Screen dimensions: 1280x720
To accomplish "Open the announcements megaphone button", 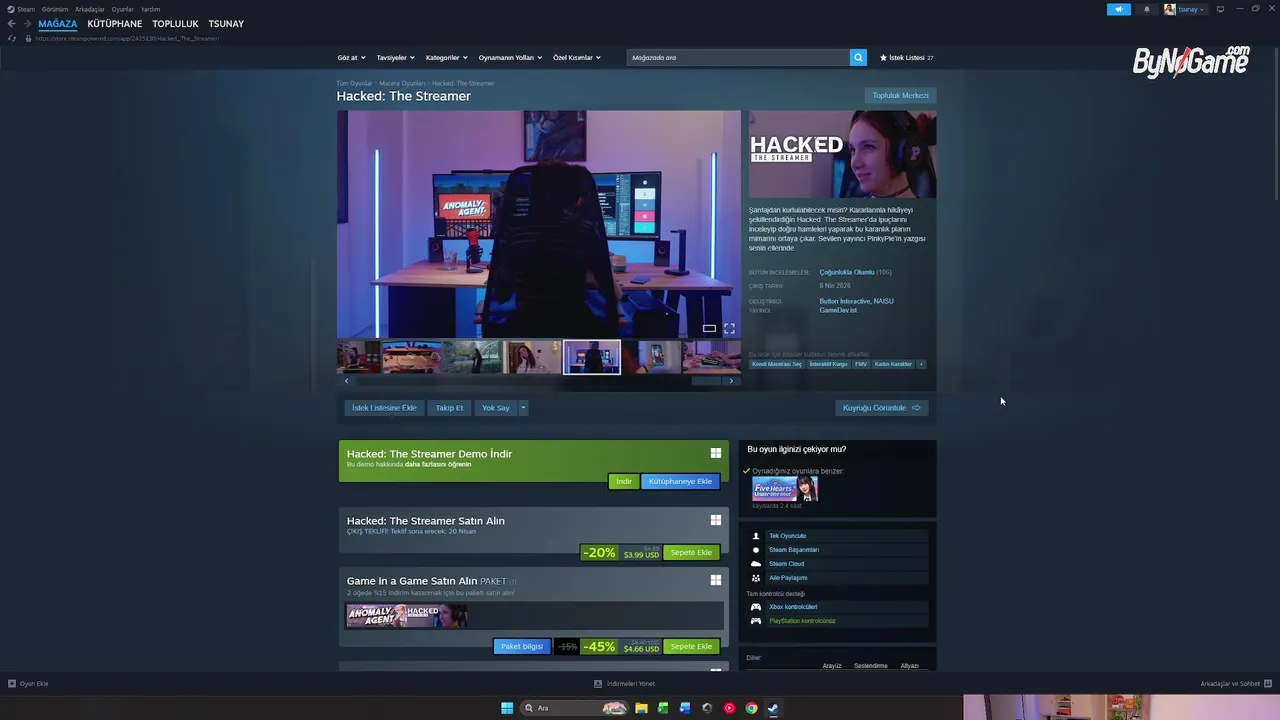I will [1118, 9].
